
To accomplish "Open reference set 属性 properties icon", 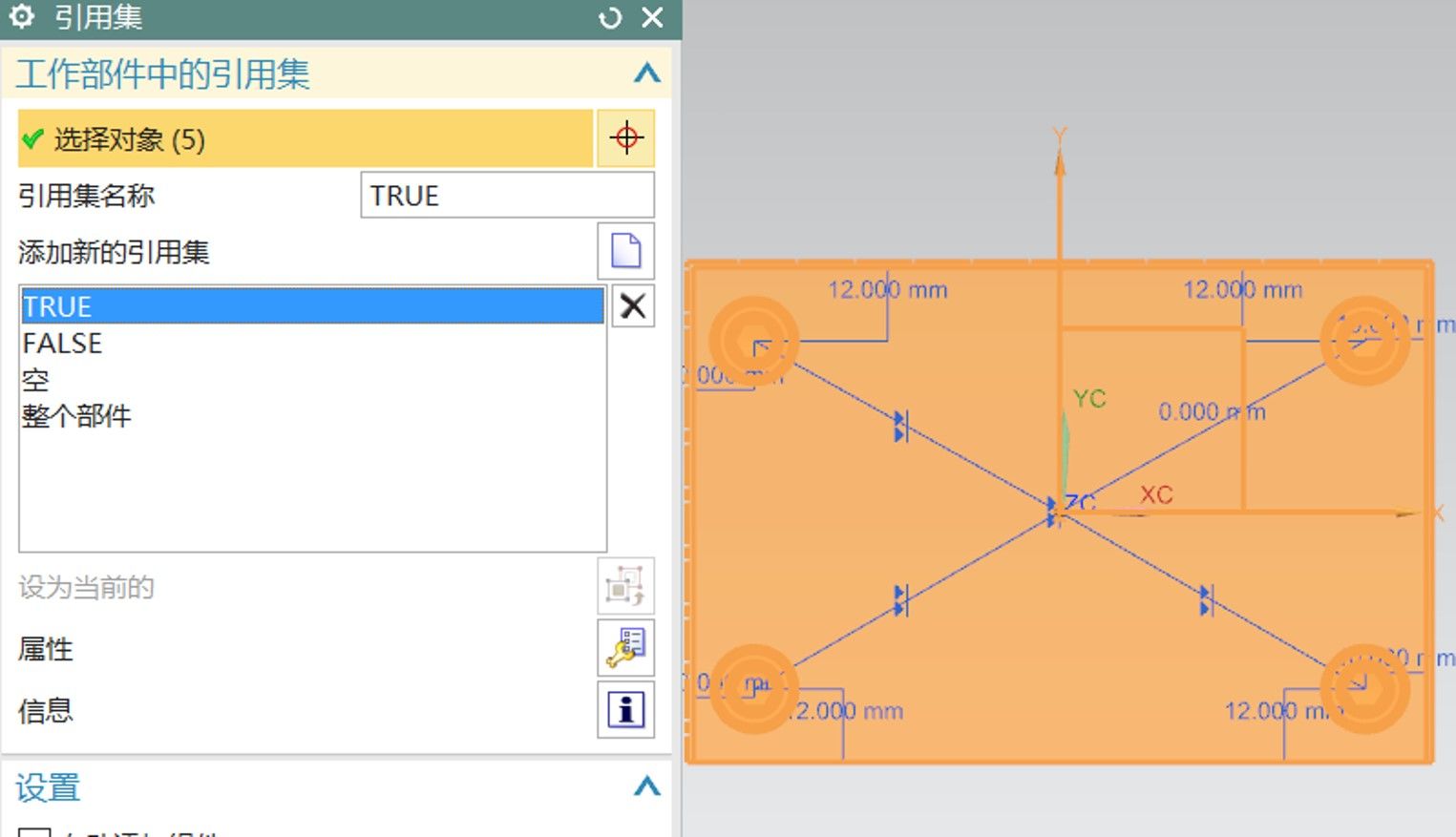I will (x=626, y=647).
